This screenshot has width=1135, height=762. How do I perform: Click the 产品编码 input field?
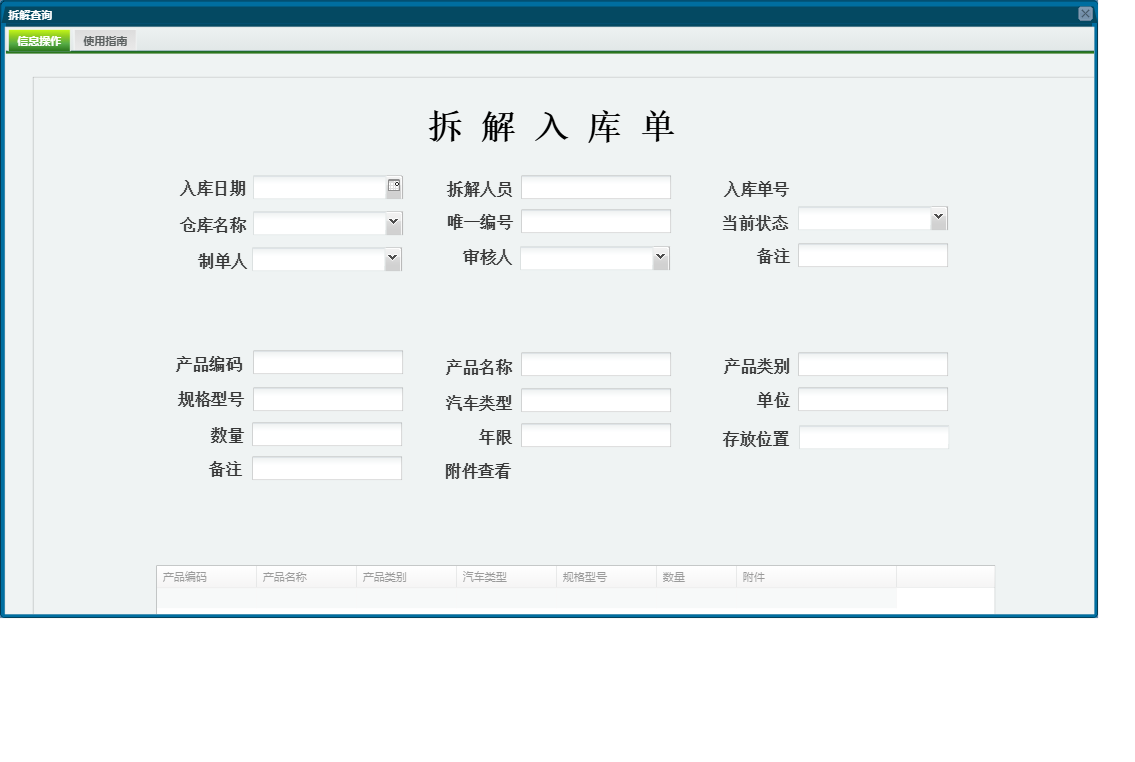click(328, 362)
